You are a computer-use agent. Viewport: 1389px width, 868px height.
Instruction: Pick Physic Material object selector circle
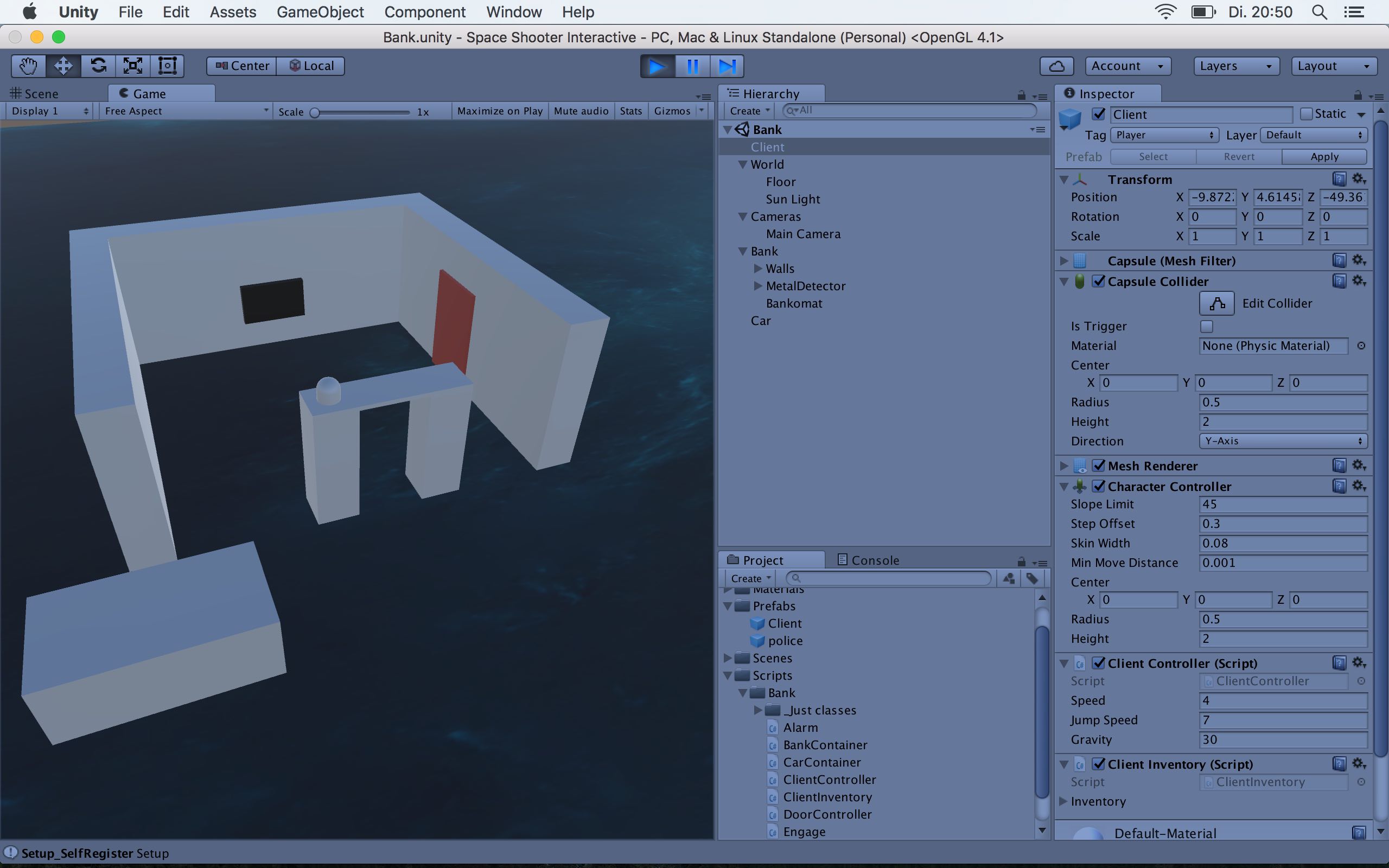(x=1361, y=346)
